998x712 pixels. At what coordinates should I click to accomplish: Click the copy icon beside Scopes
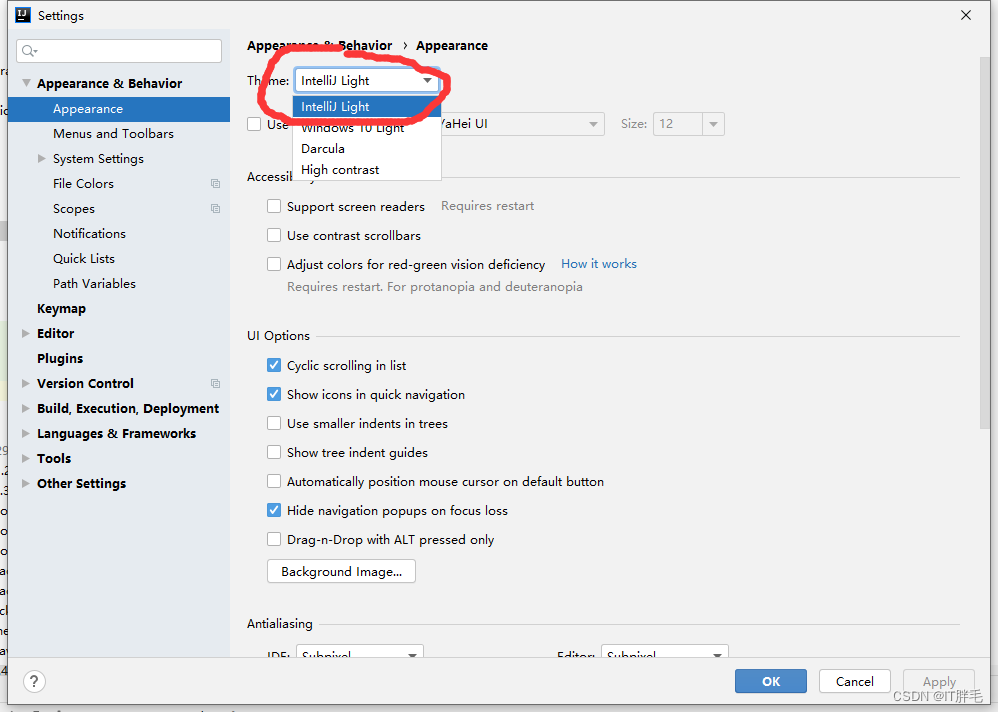(215, 209)
